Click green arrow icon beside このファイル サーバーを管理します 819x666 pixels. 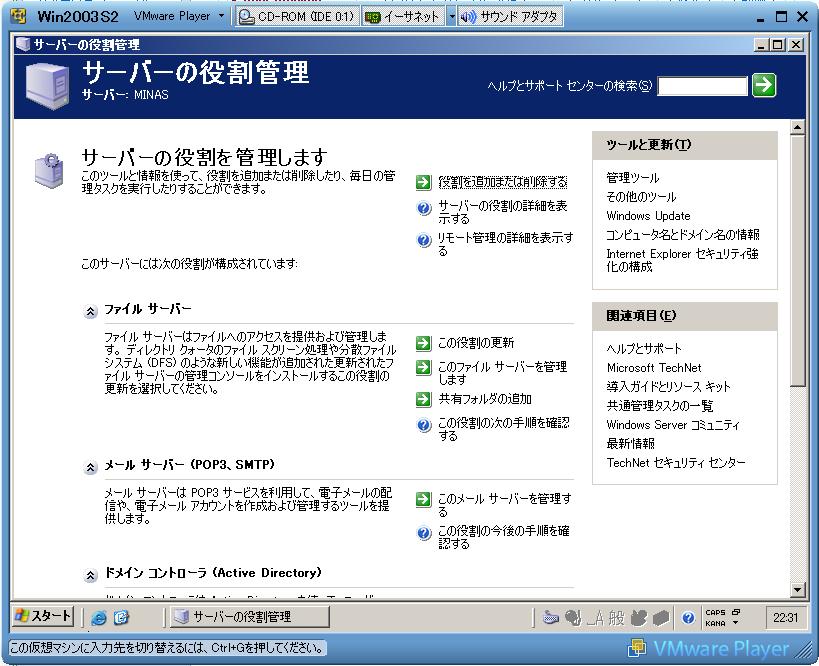tap(424, 367)
